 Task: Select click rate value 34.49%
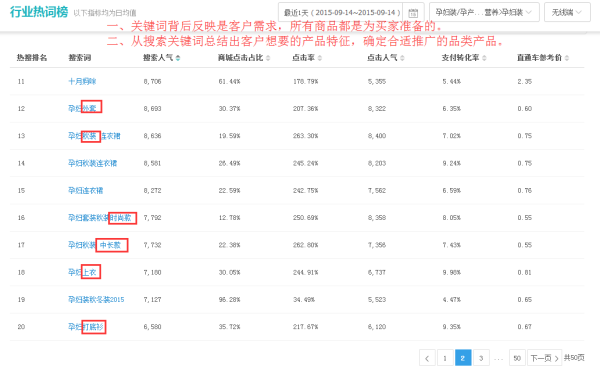coord(304,300)
